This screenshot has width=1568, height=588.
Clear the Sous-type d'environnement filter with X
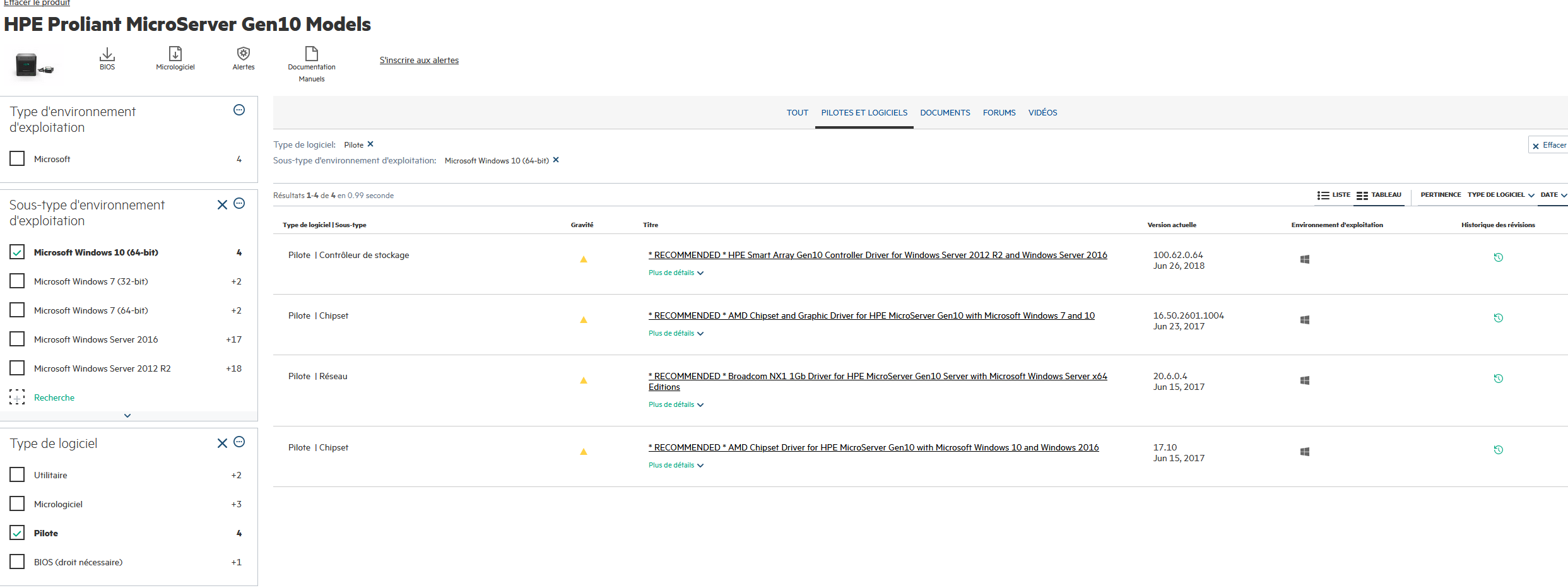point(222,204)
